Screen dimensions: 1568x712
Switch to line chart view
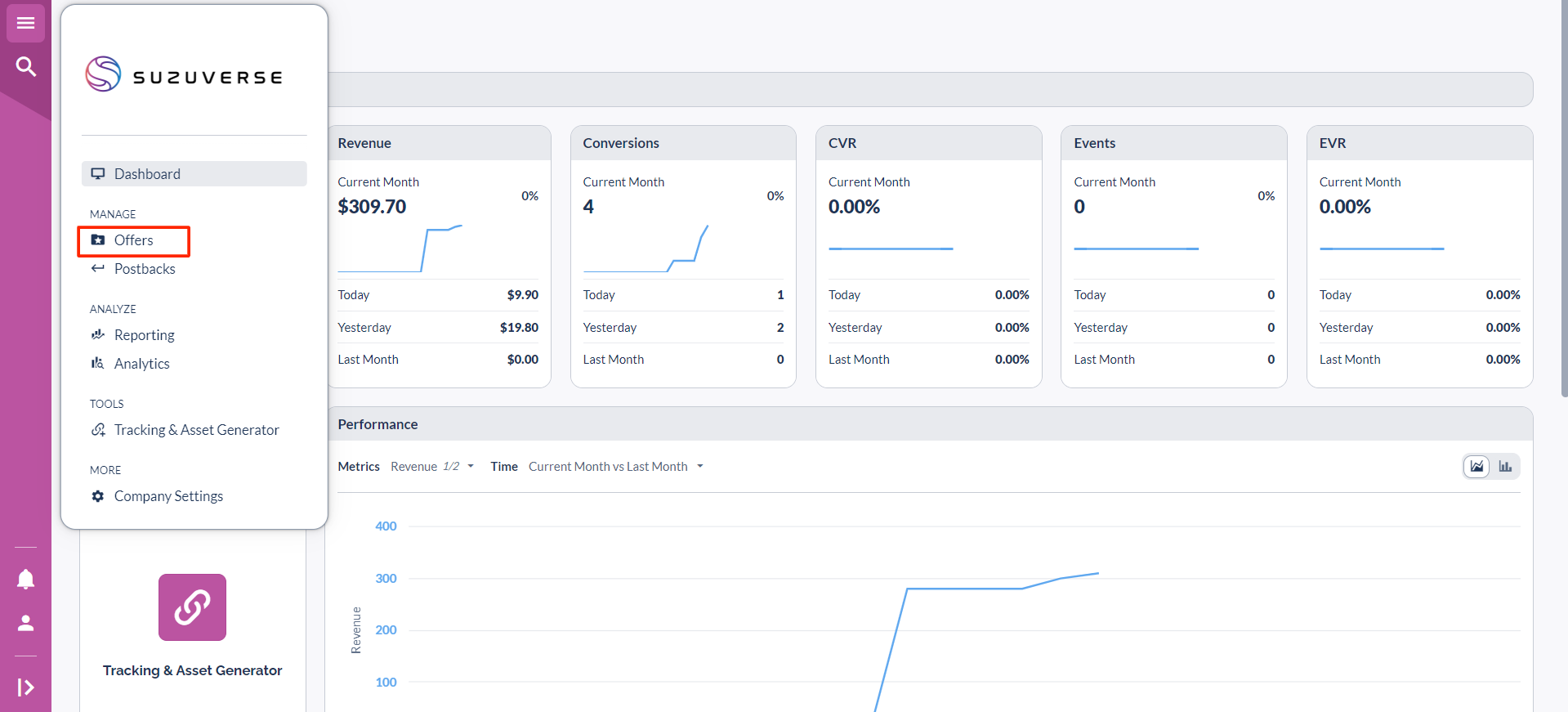pyautogui.click(x=1476, y=467)
